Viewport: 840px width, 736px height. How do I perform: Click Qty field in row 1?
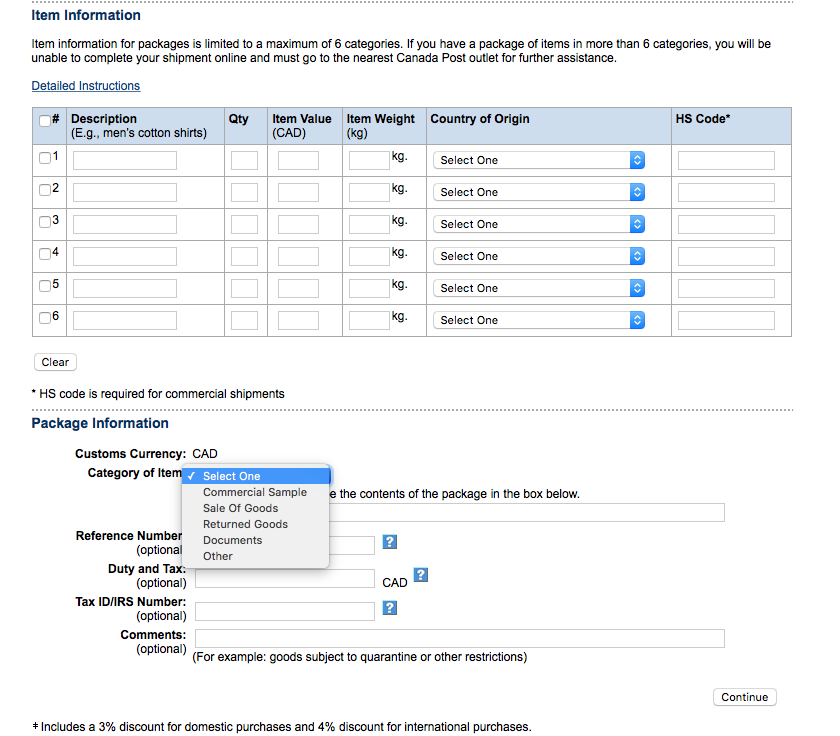[244, 160]
